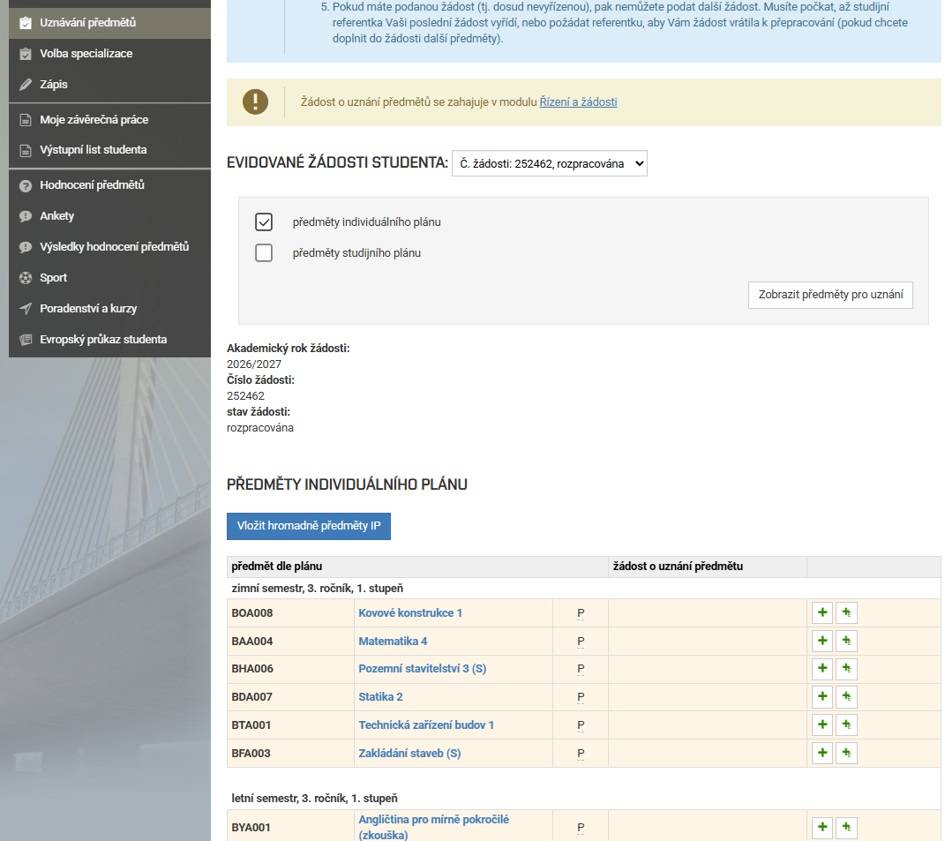Click the plus-with-list icon for Pozemní stavitelství 3
The height and width of the screenshot is (841, 945).
coord(846,668)
